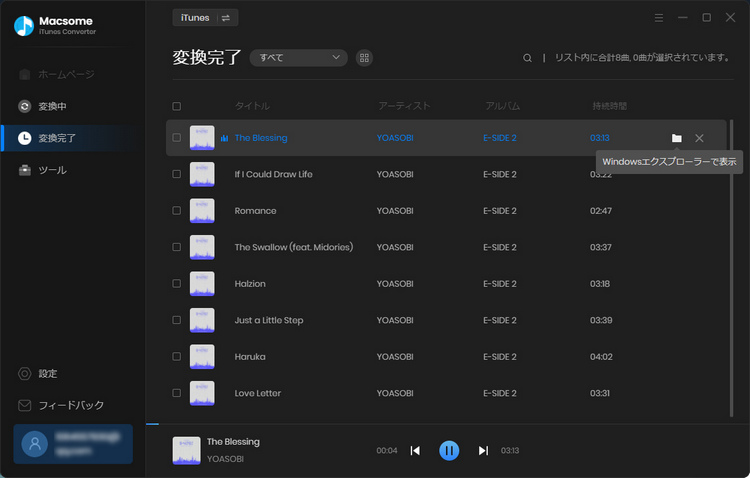
Task: Click YOASOBI artist name in player bar
Action: pos(225,459)
